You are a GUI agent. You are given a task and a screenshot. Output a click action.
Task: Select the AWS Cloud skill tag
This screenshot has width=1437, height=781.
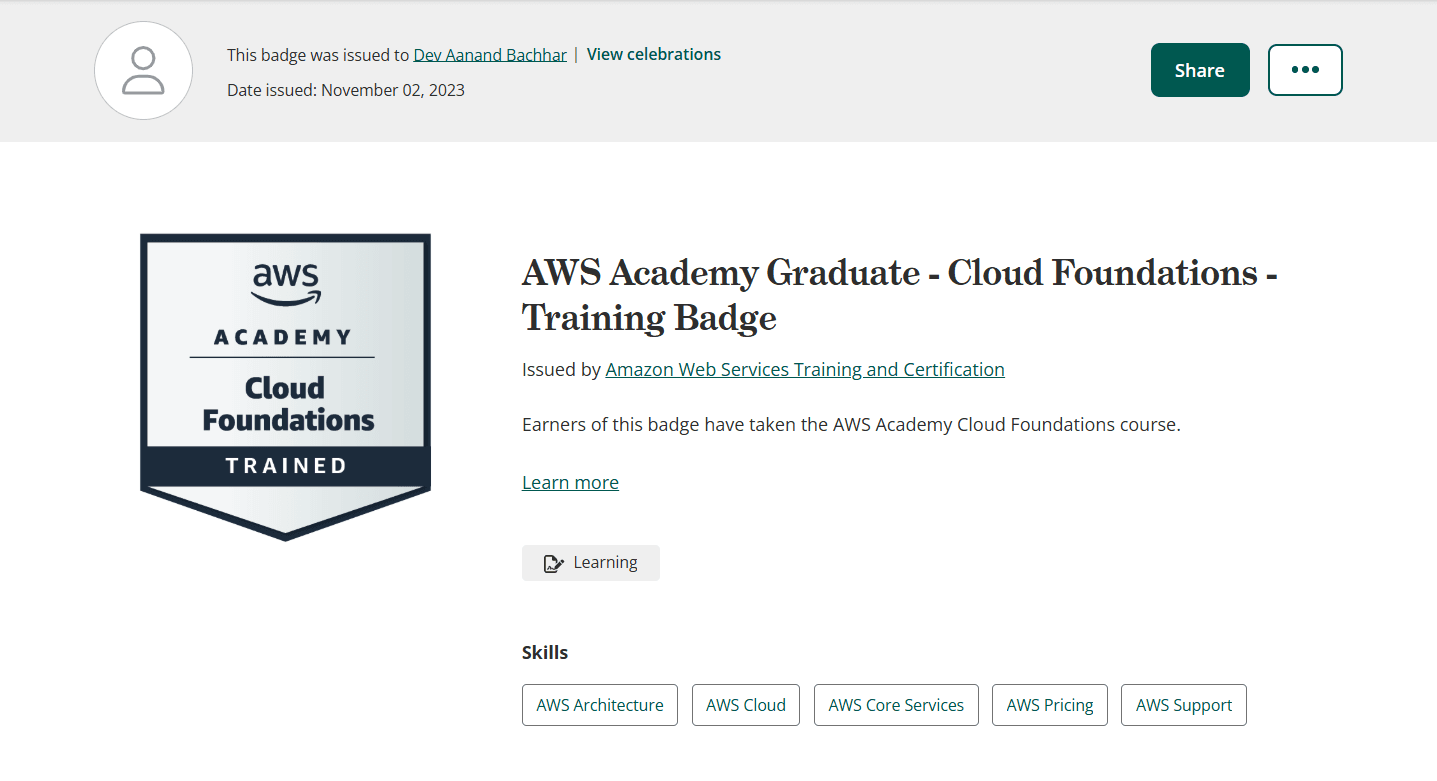point(746,705)
